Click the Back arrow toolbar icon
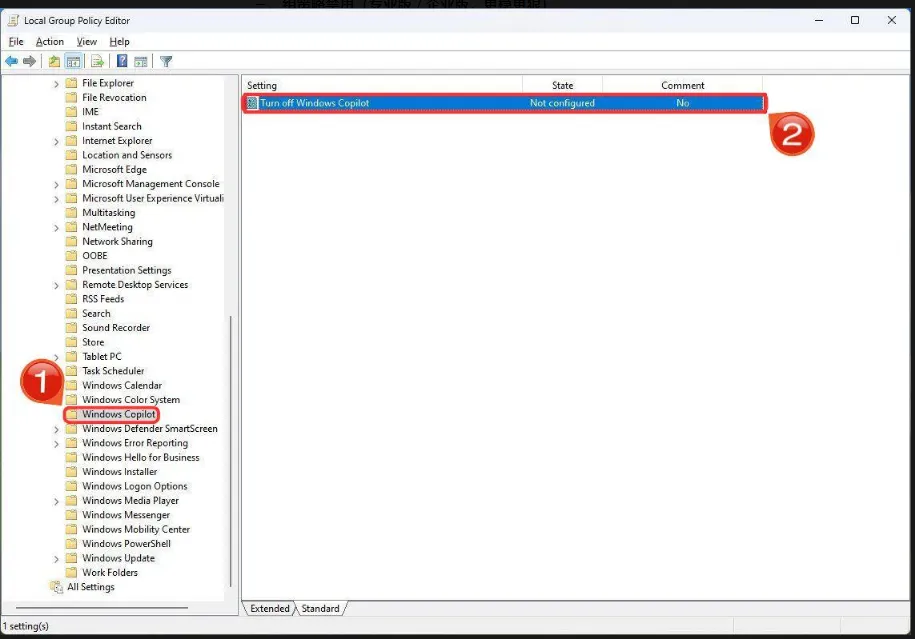The width and height of the screenshot is (915, 639). coord(11,61)
